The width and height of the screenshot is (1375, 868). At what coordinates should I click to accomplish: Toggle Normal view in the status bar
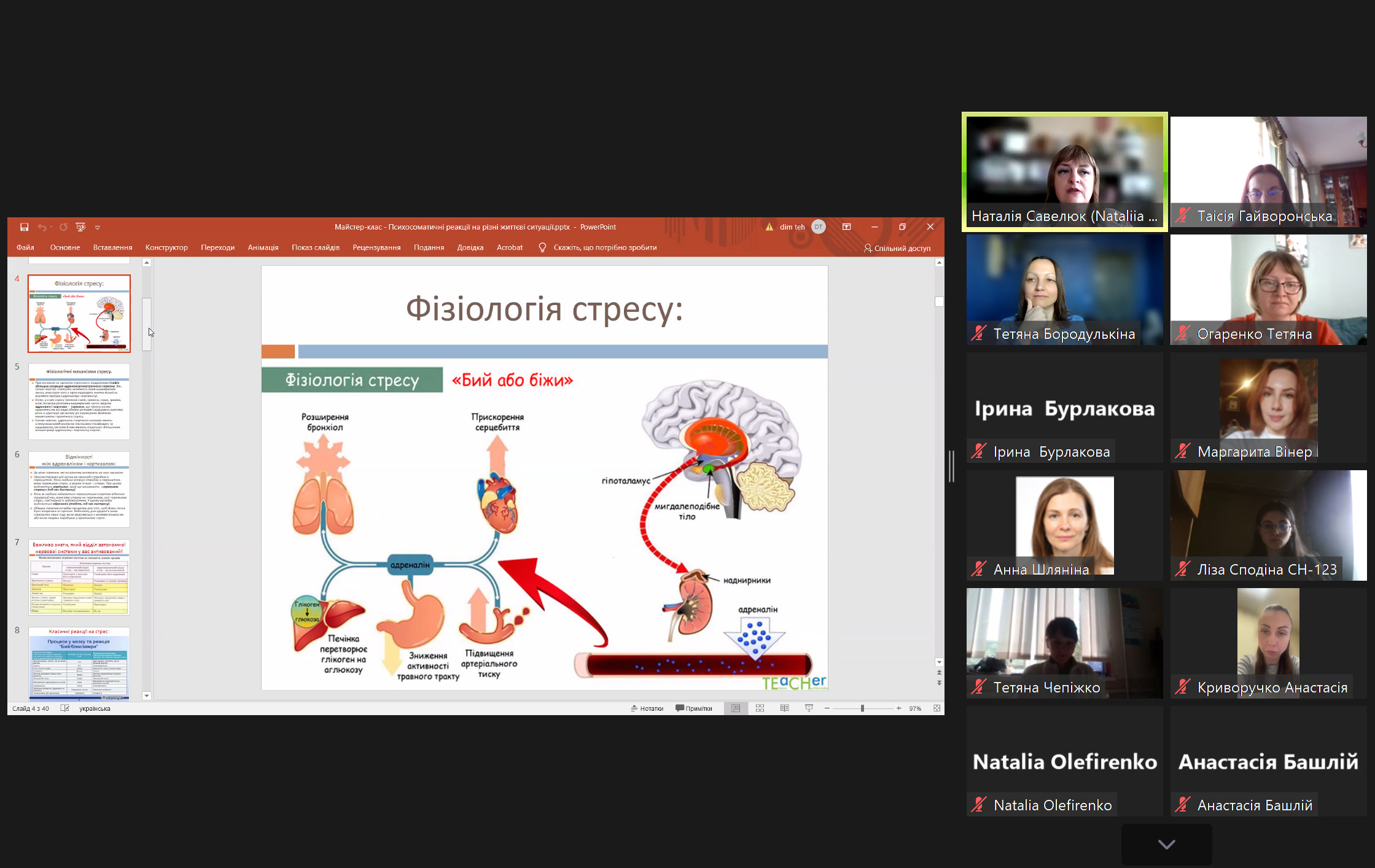click(735, 708)
